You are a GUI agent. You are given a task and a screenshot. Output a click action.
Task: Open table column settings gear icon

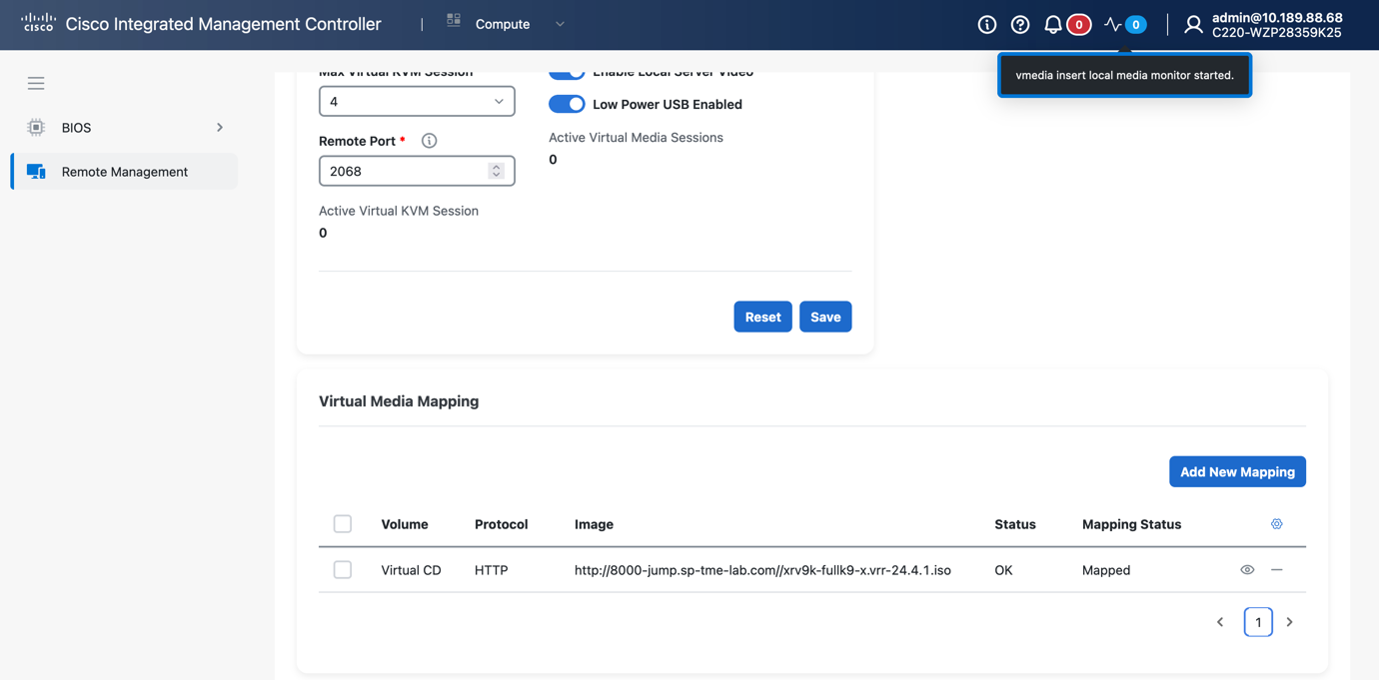[1276, 524]
